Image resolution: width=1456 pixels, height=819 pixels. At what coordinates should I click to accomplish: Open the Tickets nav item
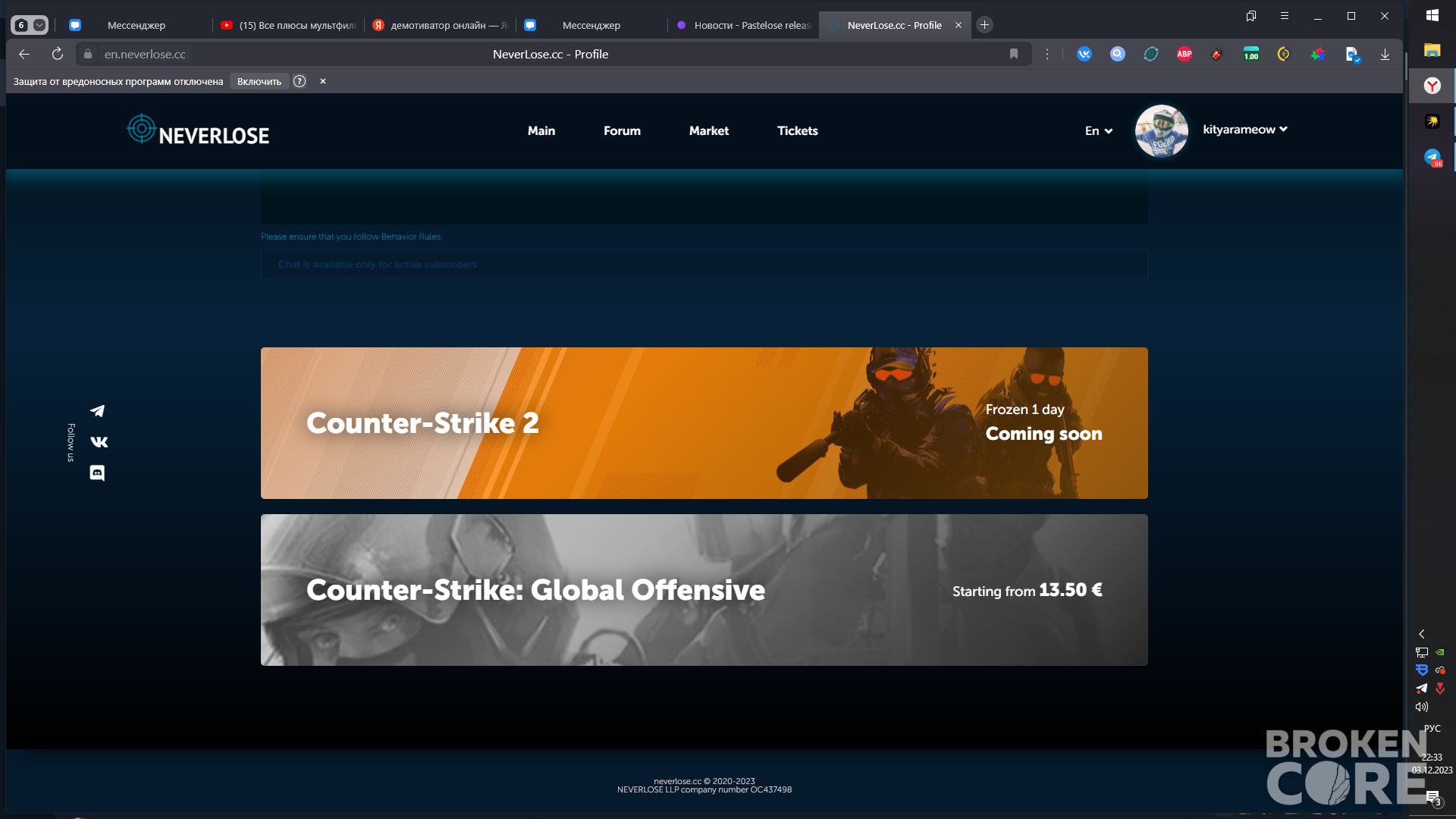(x=798, y=130)
